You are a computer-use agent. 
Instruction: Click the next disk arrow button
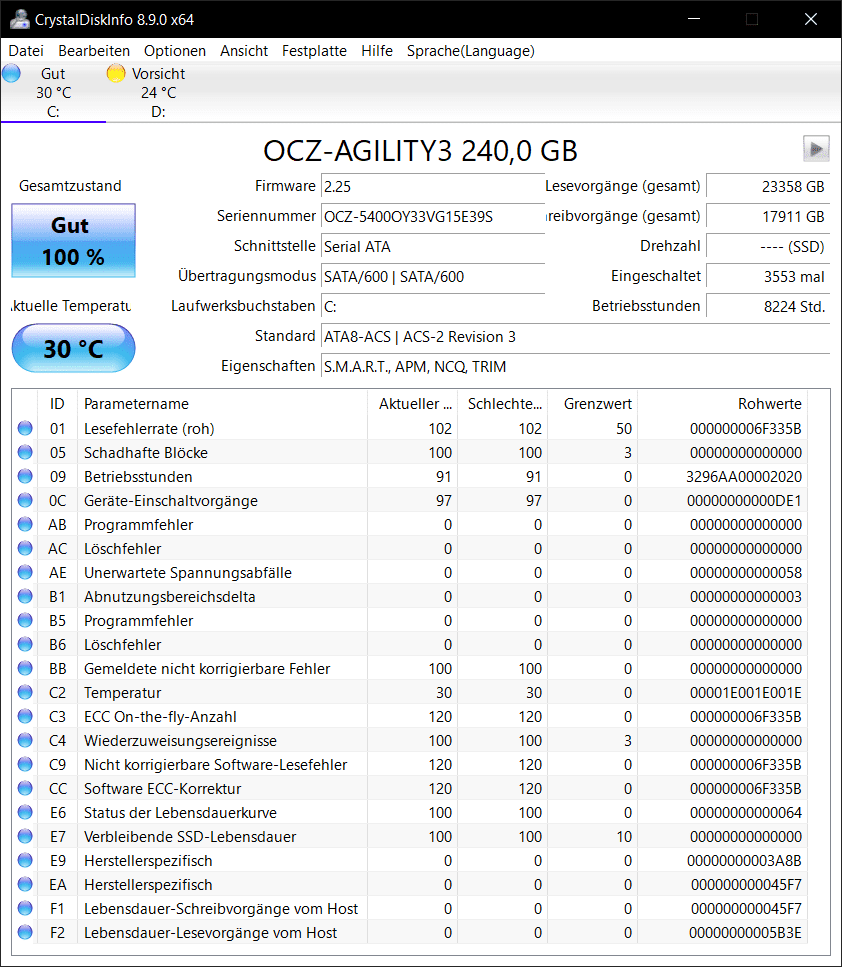click(x=815, y=149)
